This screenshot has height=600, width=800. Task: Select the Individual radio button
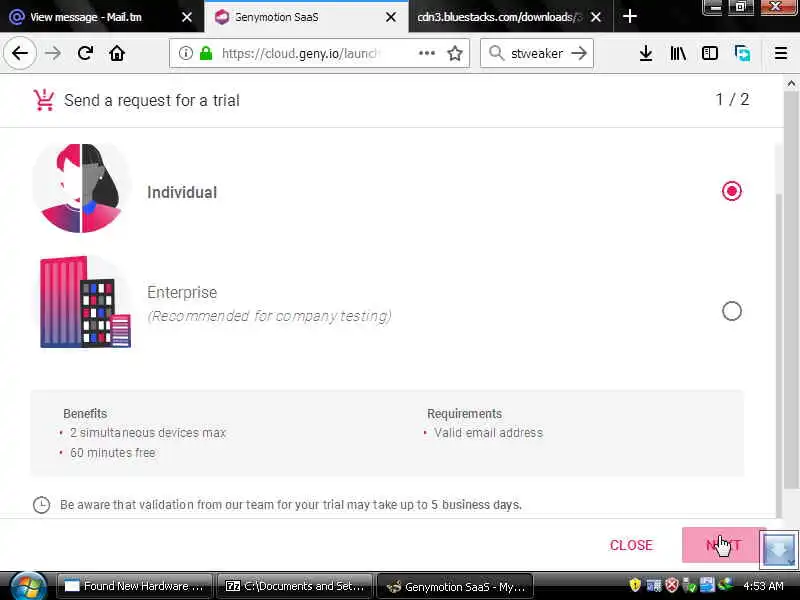[732, 191]
